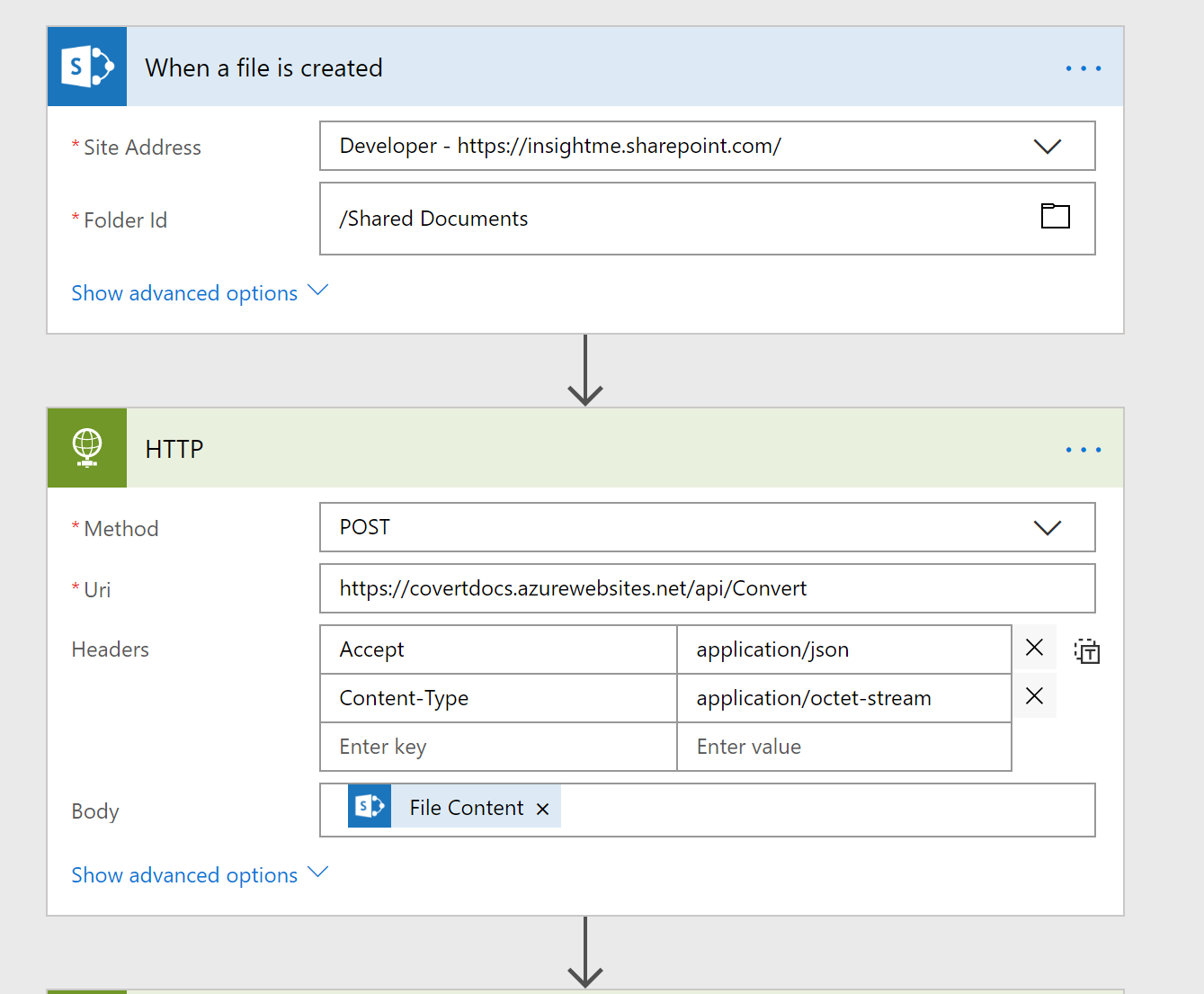
Task: Delete the Content-Type header row
Action: (1034, 696)
